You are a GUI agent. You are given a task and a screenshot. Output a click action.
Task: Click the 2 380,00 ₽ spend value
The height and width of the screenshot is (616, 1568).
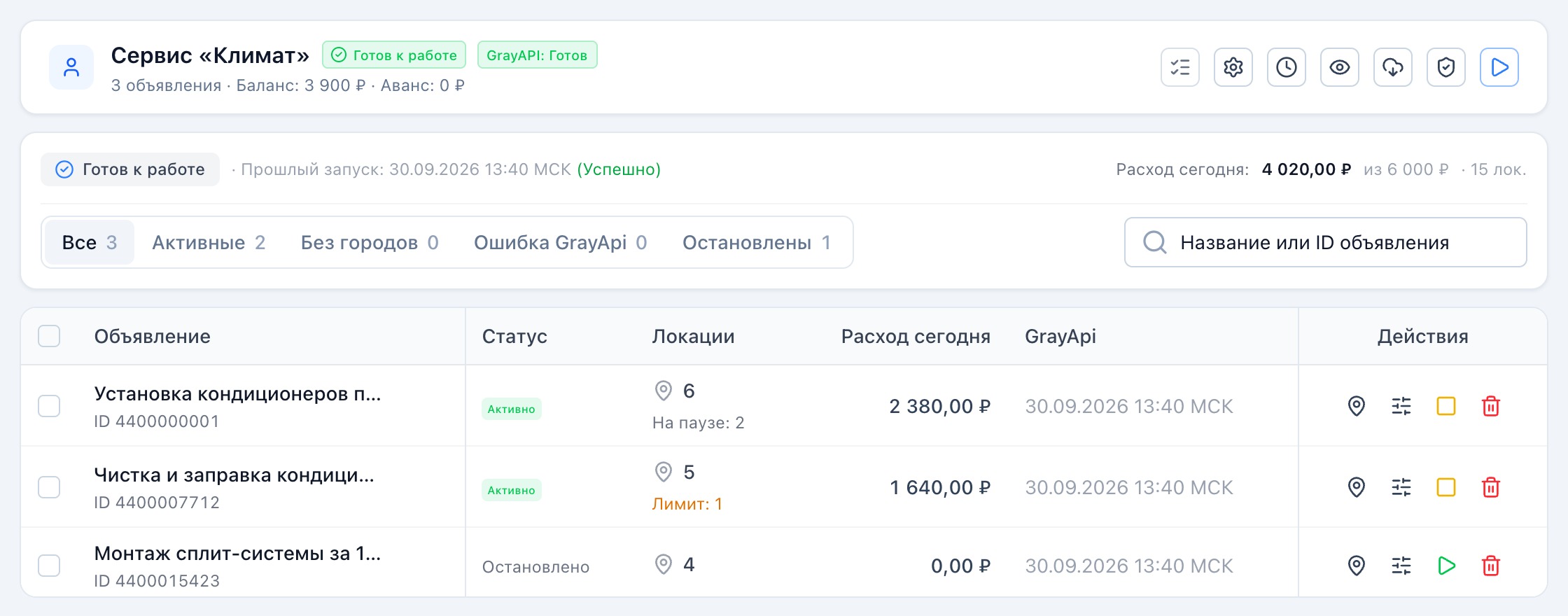pos(939,406)
